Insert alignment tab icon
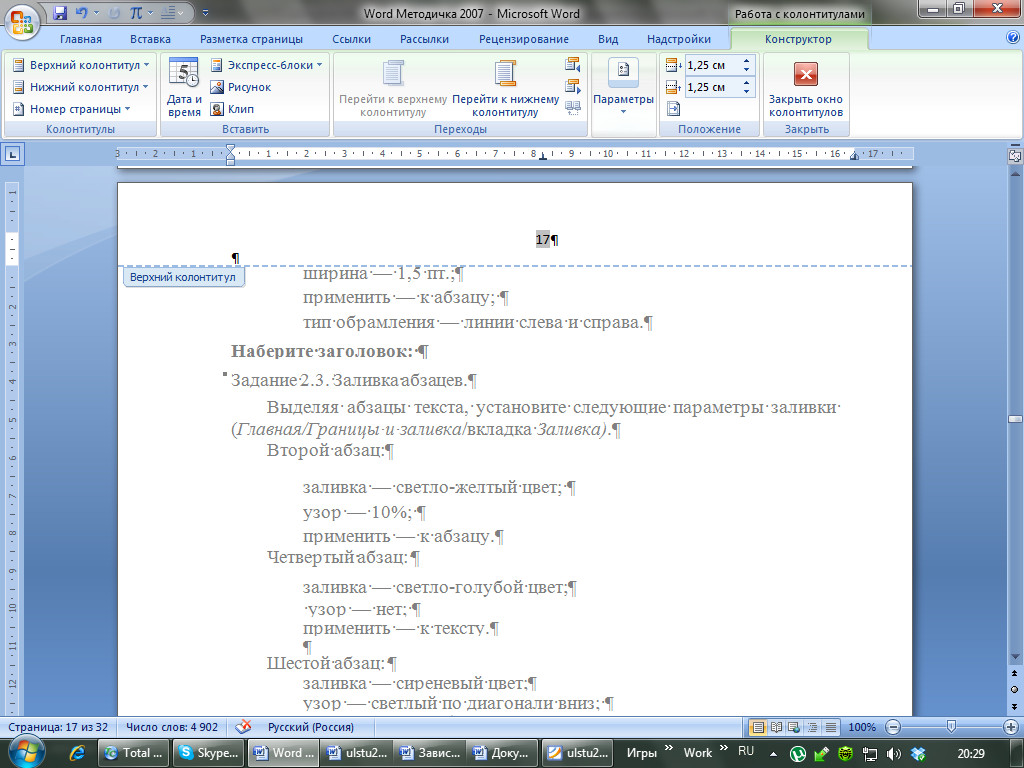Image resolution: width=1024 pixels, height=768 pixels. [x=673, y=108]
